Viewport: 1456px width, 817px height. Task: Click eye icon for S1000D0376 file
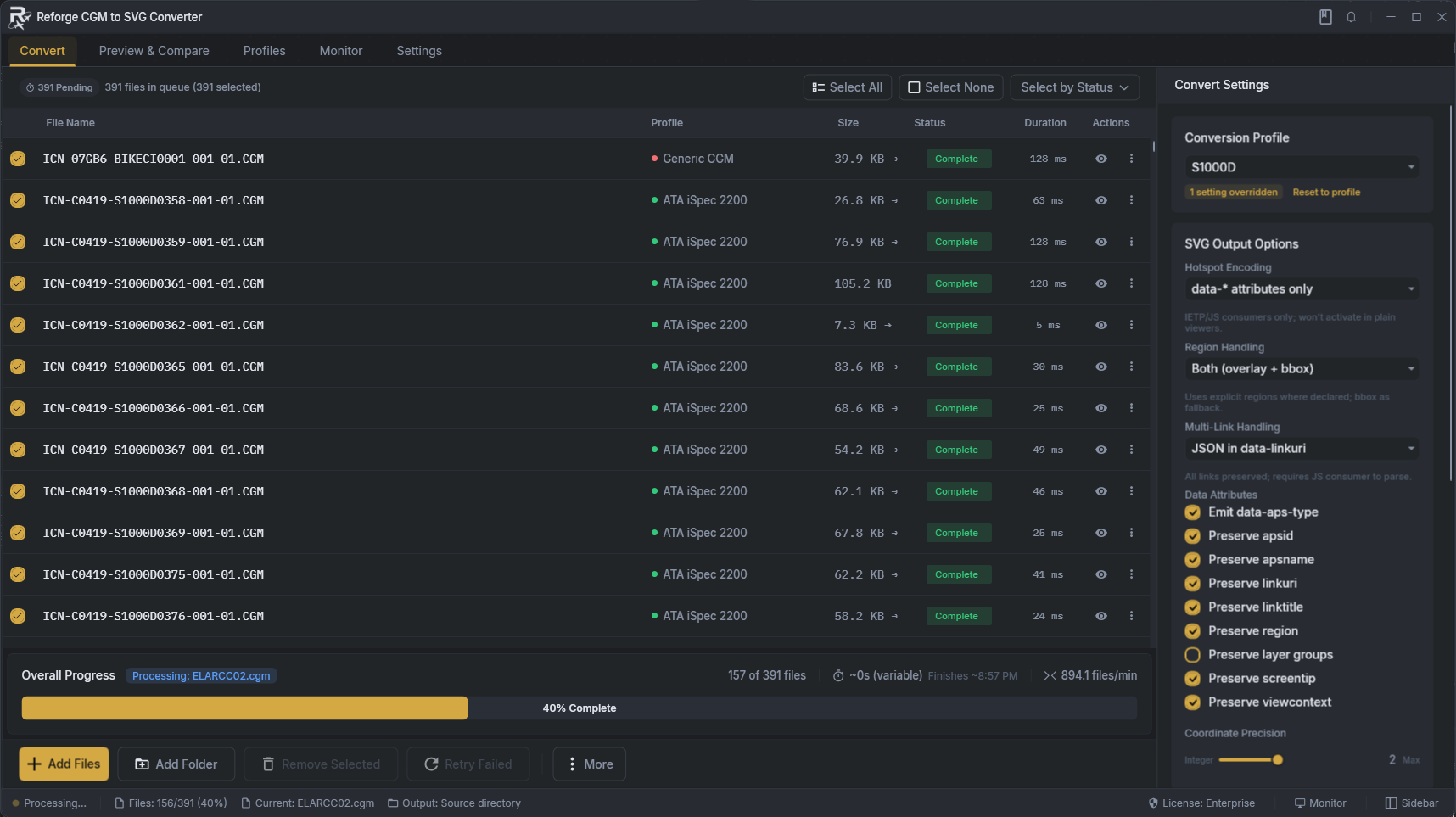1100,616
